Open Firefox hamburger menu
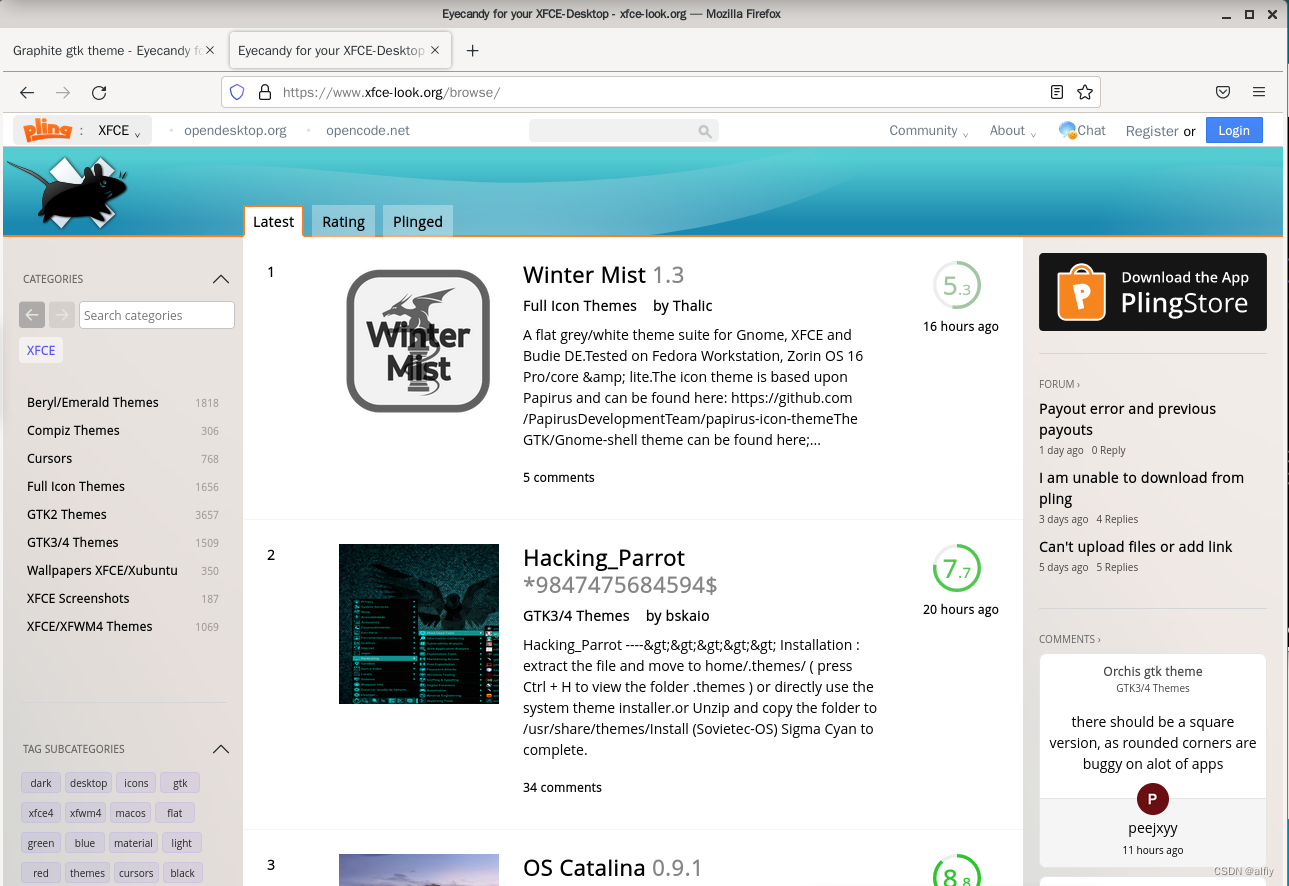 pyautogui.click(x=1259, y=92)
